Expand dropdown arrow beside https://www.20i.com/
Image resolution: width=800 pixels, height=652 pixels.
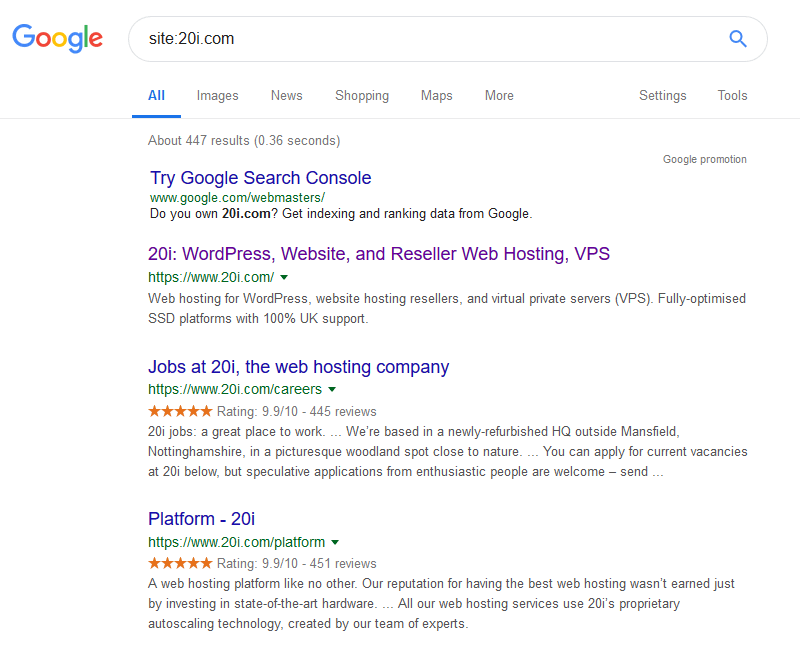284,278
